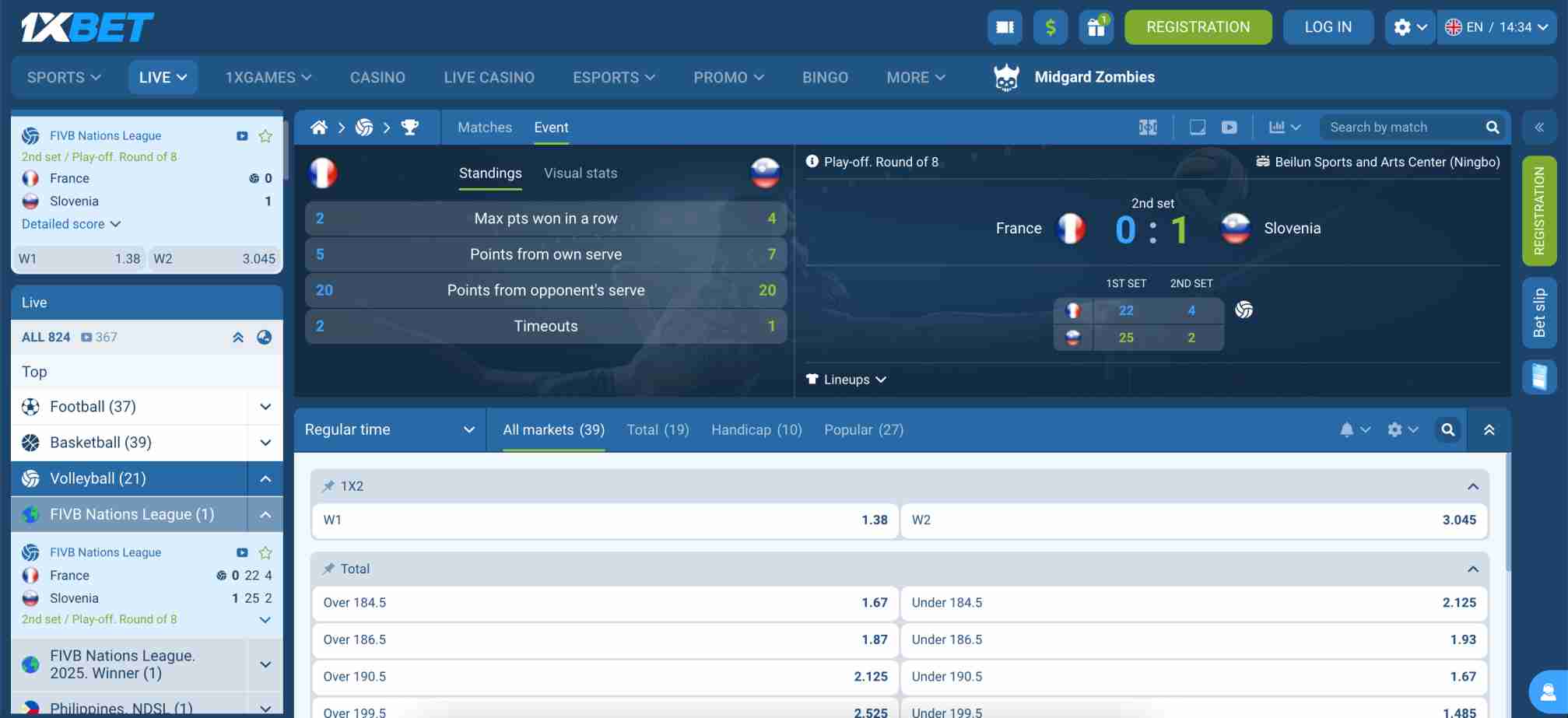Viewport: 1568px width, 718px height.
Task: Select Over 184.5 at 1.67
Action: pyautogui.click(x=605, y=603)
